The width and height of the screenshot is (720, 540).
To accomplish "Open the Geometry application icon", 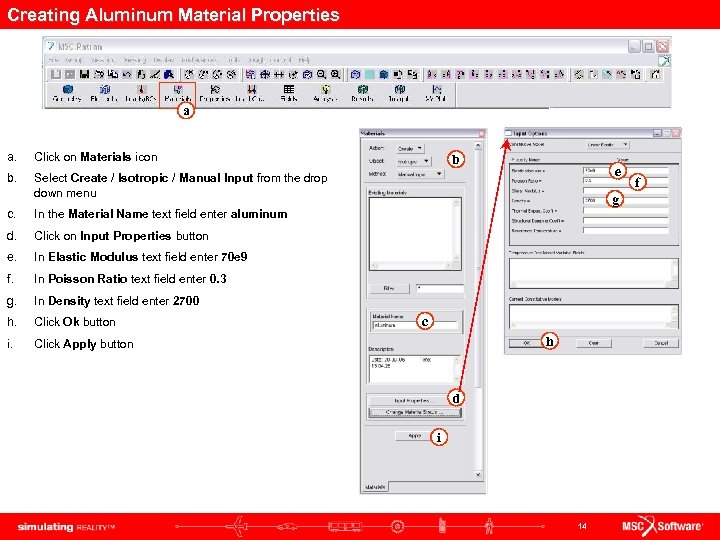I will [x=67, y=93].
